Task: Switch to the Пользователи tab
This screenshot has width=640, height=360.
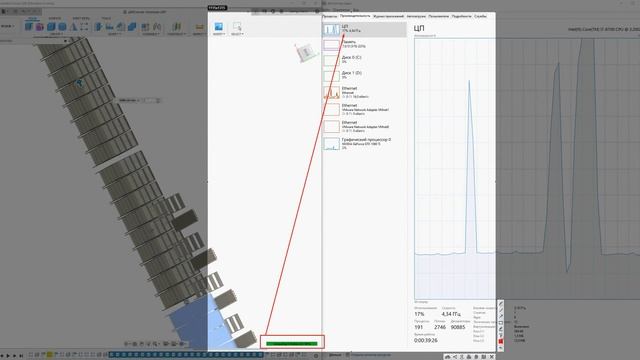Action: coord(438,16)
